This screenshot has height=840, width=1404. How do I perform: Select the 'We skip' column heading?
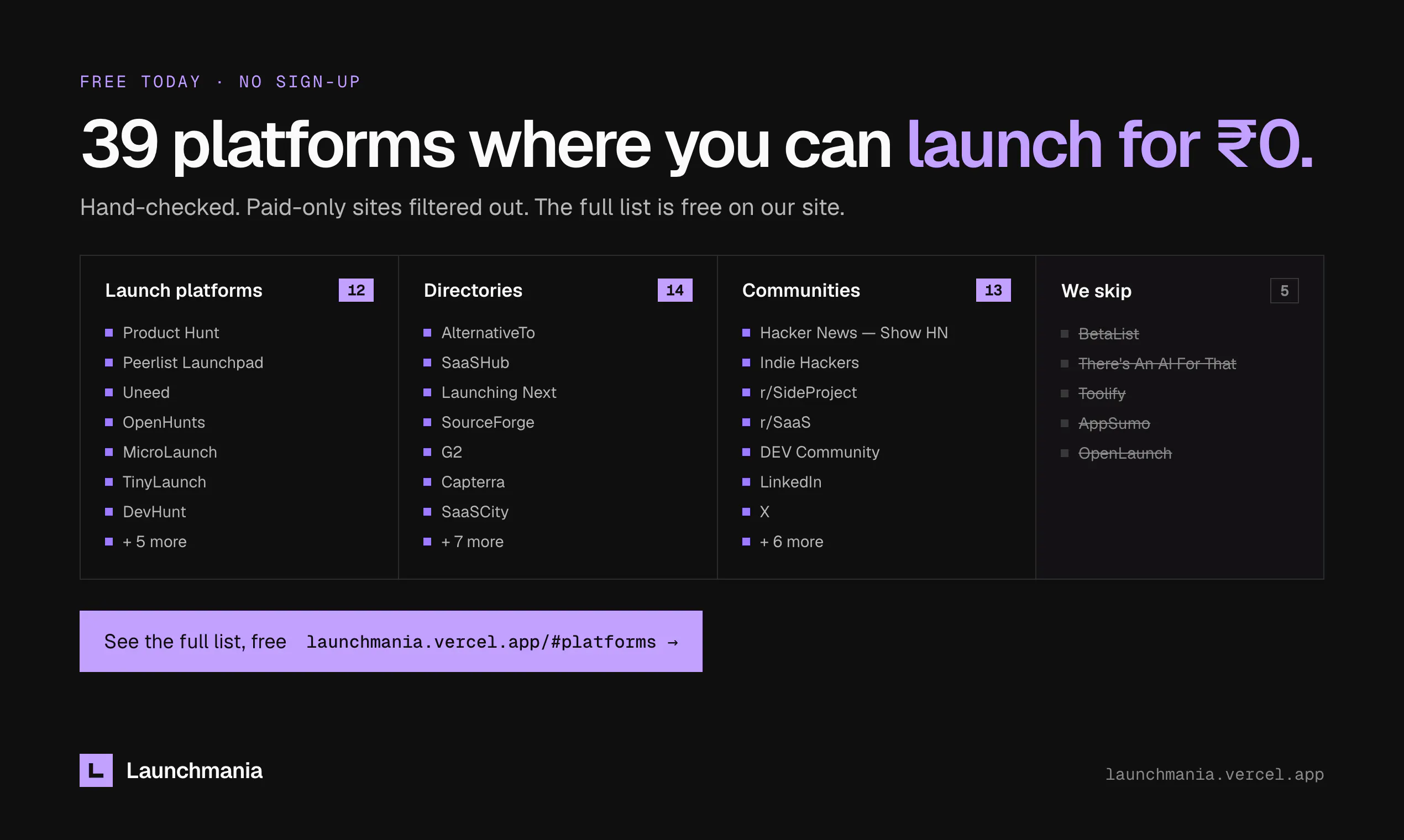(1096, 291)
